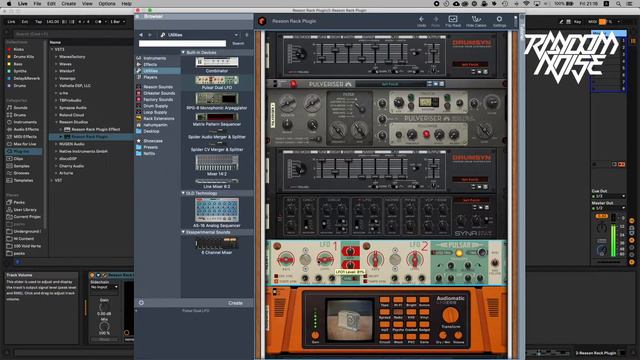Toggle Ext sync button
Image resolution: width=640 pixels, height=360 pixels.
tap(24, 22)
